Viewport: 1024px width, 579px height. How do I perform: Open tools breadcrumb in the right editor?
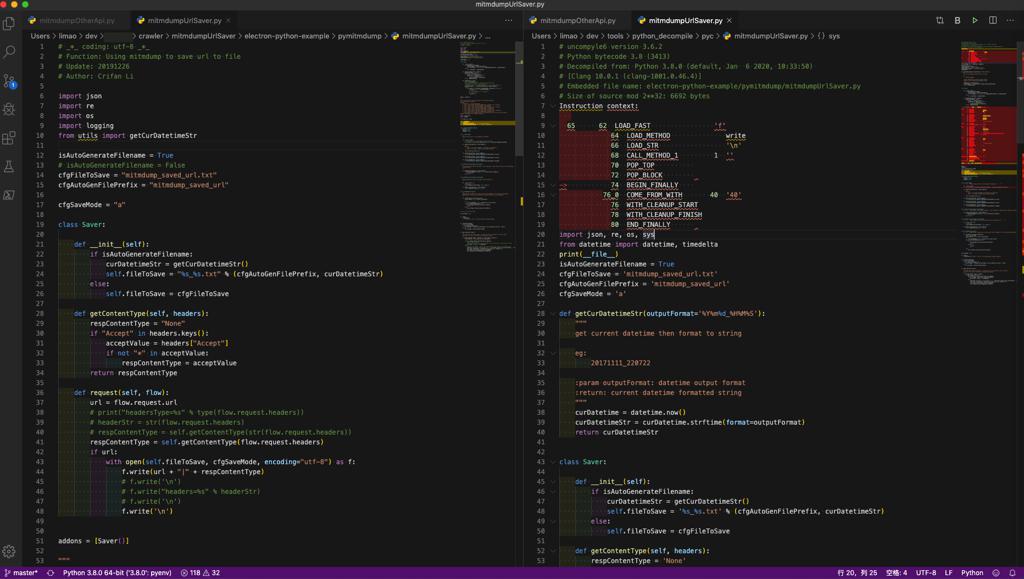(x=615, y=36)
